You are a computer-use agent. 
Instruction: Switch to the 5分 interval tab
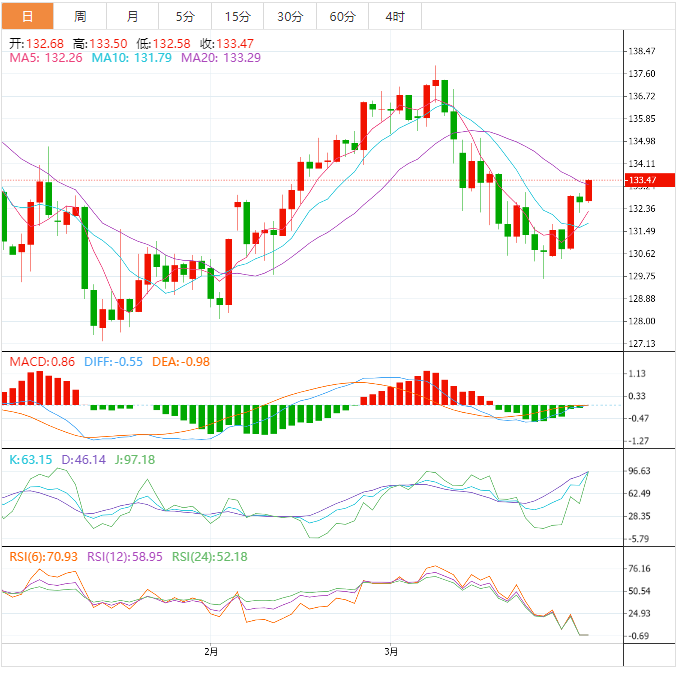coord(185,16)
